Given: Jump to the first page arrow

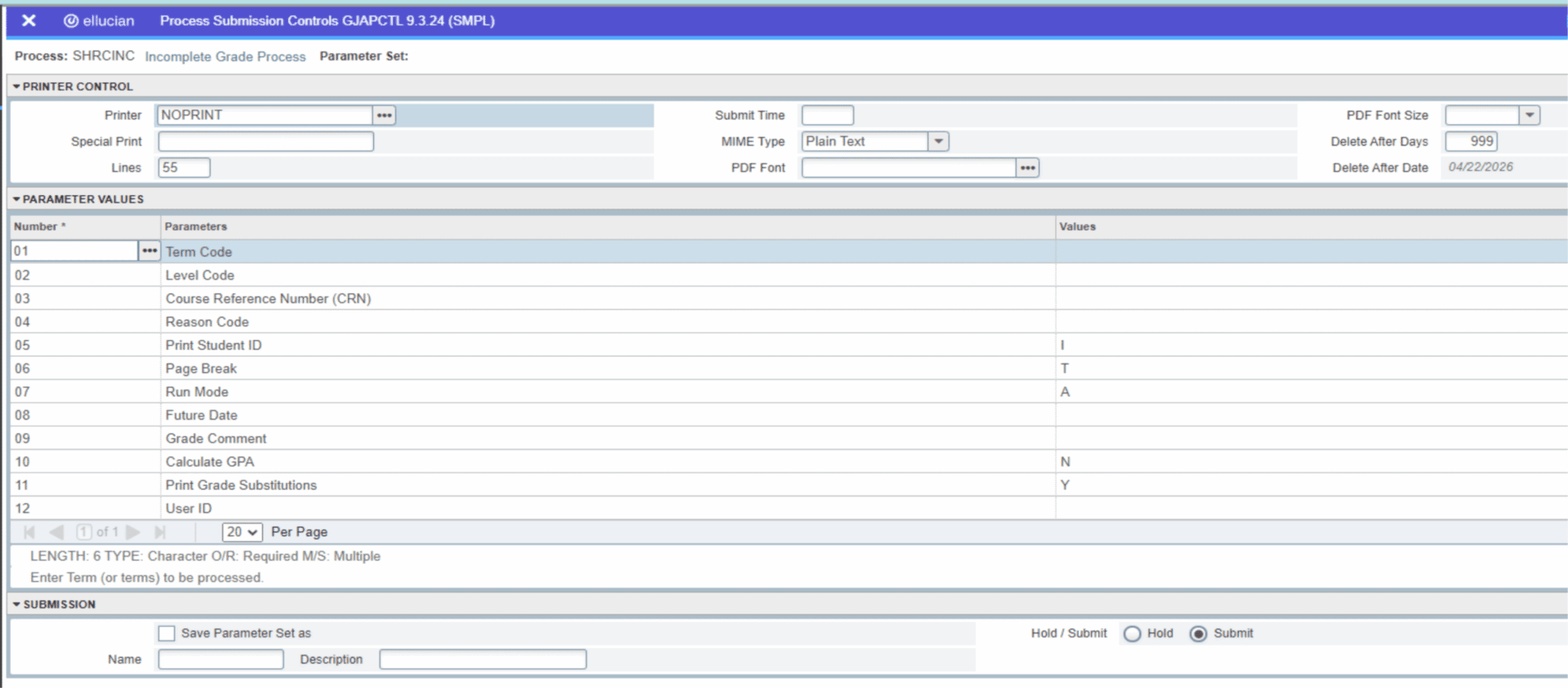Looking at the screenshot, I should (29, 532).
